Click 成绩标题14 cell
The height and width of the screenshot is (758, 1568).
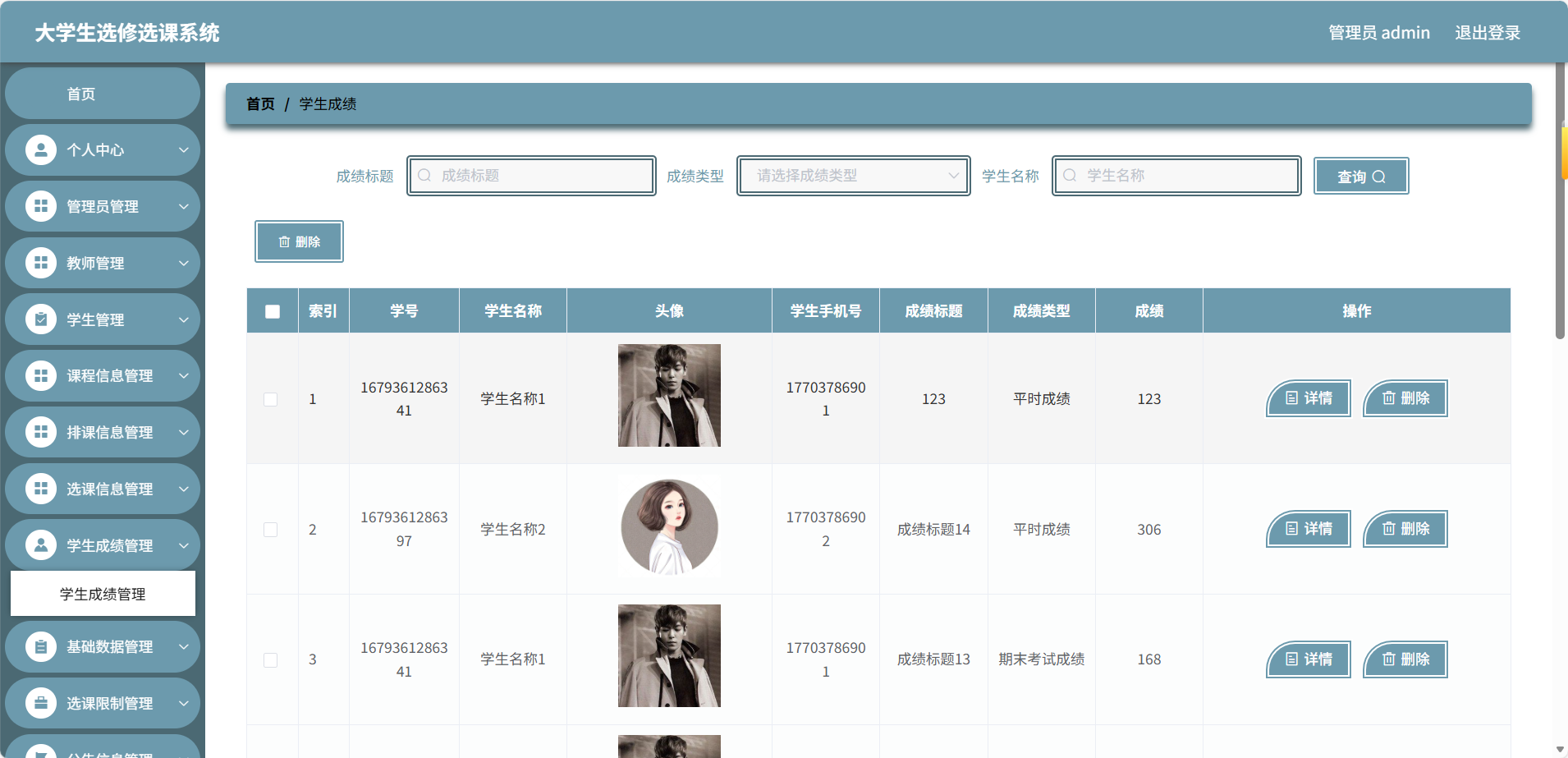click(x=933, y=530)
